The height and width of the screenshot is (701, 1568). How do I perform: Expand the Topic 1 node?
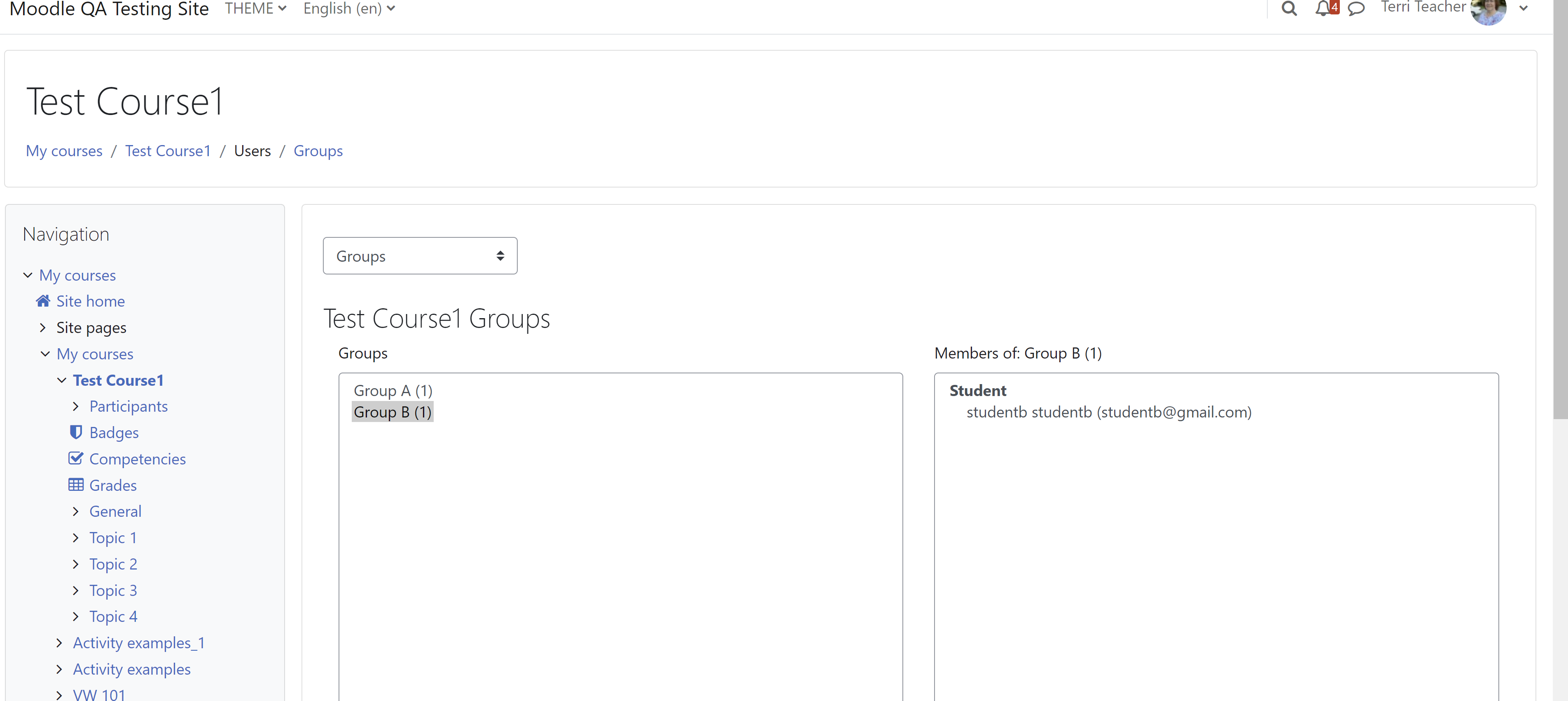(x=75, y=538)
